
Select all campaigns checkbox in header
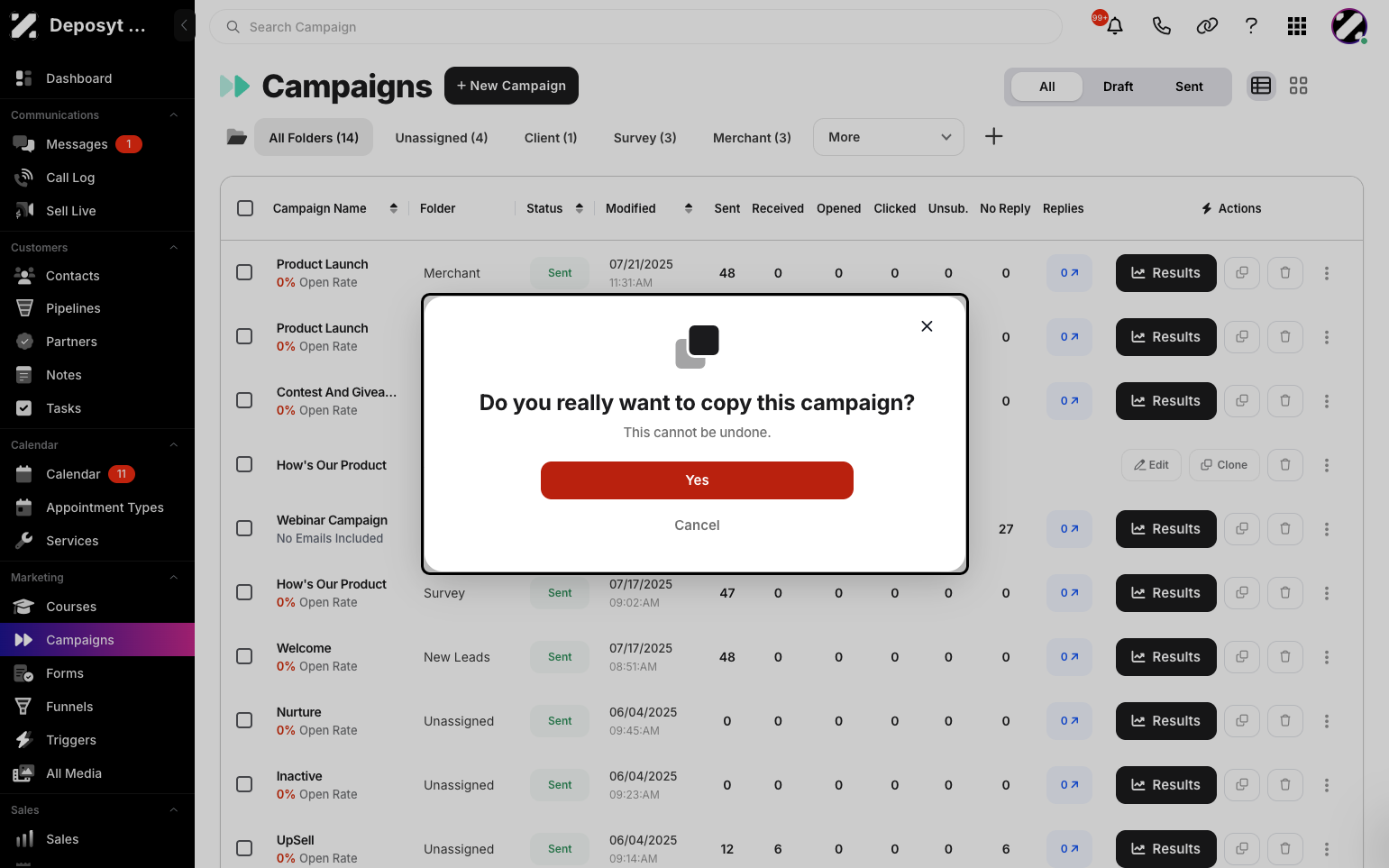(245, 208)
